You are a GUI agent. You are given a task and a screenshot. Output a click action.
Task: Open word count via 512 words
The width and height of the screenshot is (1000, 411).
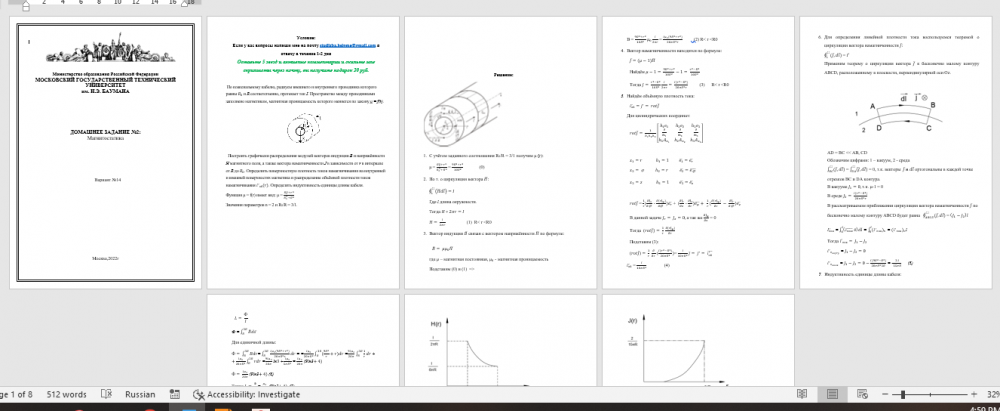tap(66, 394)
